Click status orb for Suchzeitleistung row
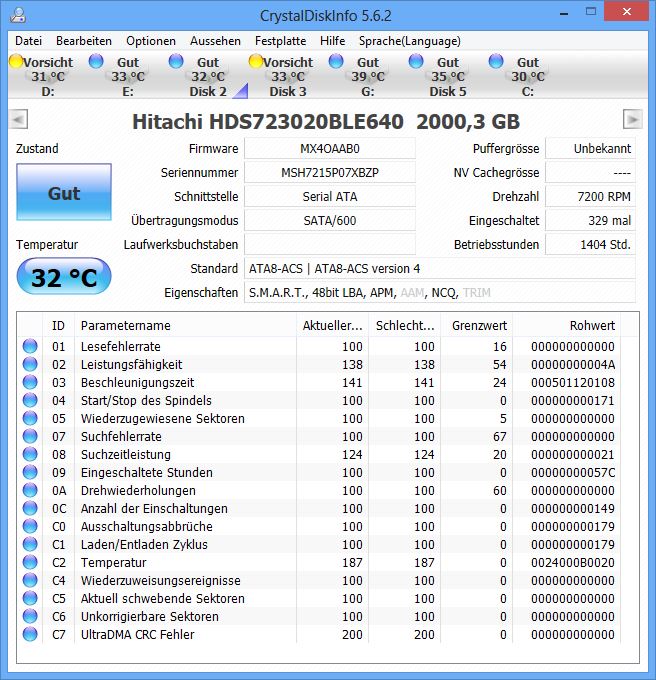This screenshot has height=680, width=656. pyautogui.click(x=30, y=454)
